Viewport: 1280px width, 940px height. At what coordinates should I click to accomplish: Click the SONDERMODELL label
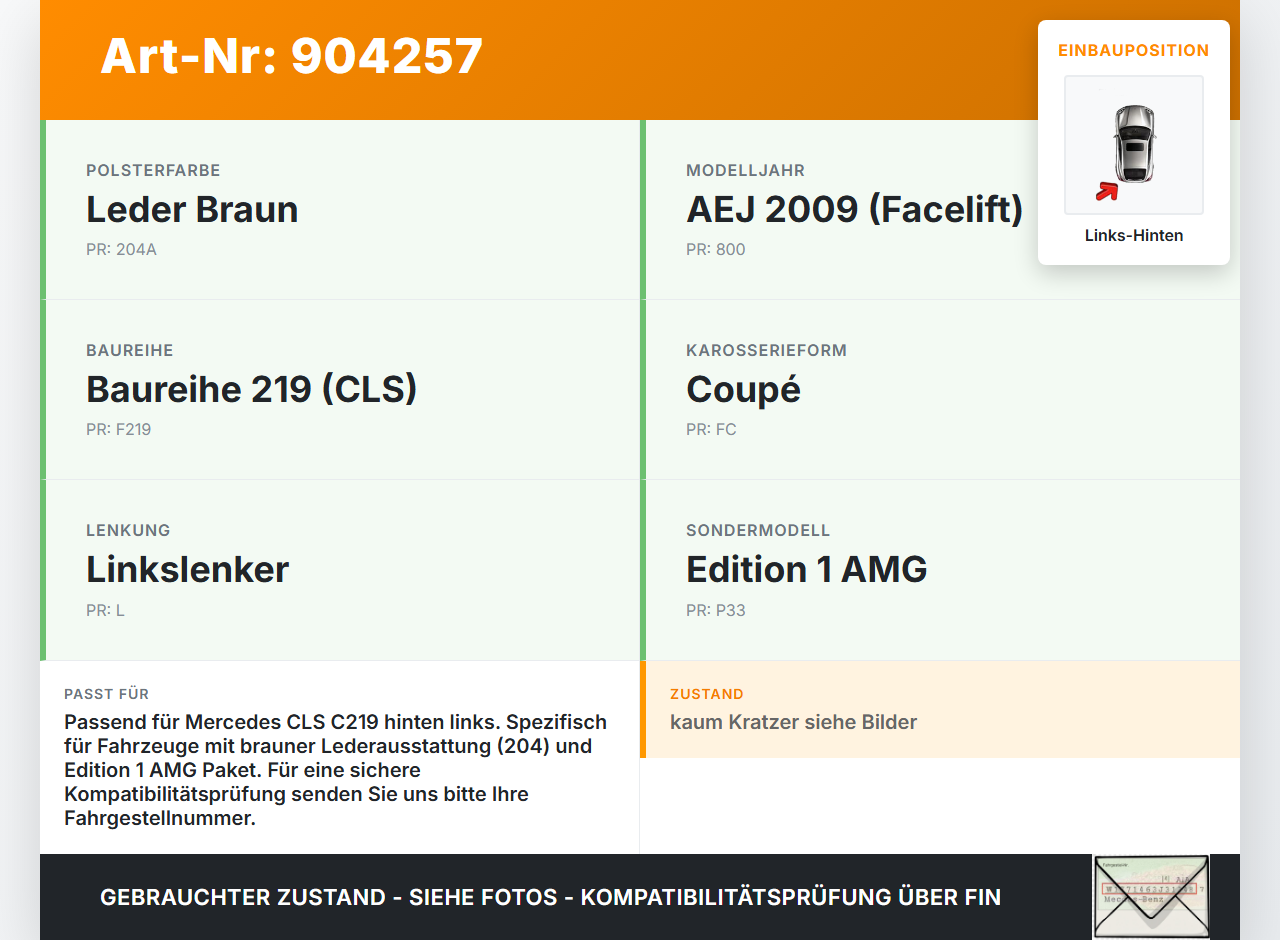tap(758, 531)
